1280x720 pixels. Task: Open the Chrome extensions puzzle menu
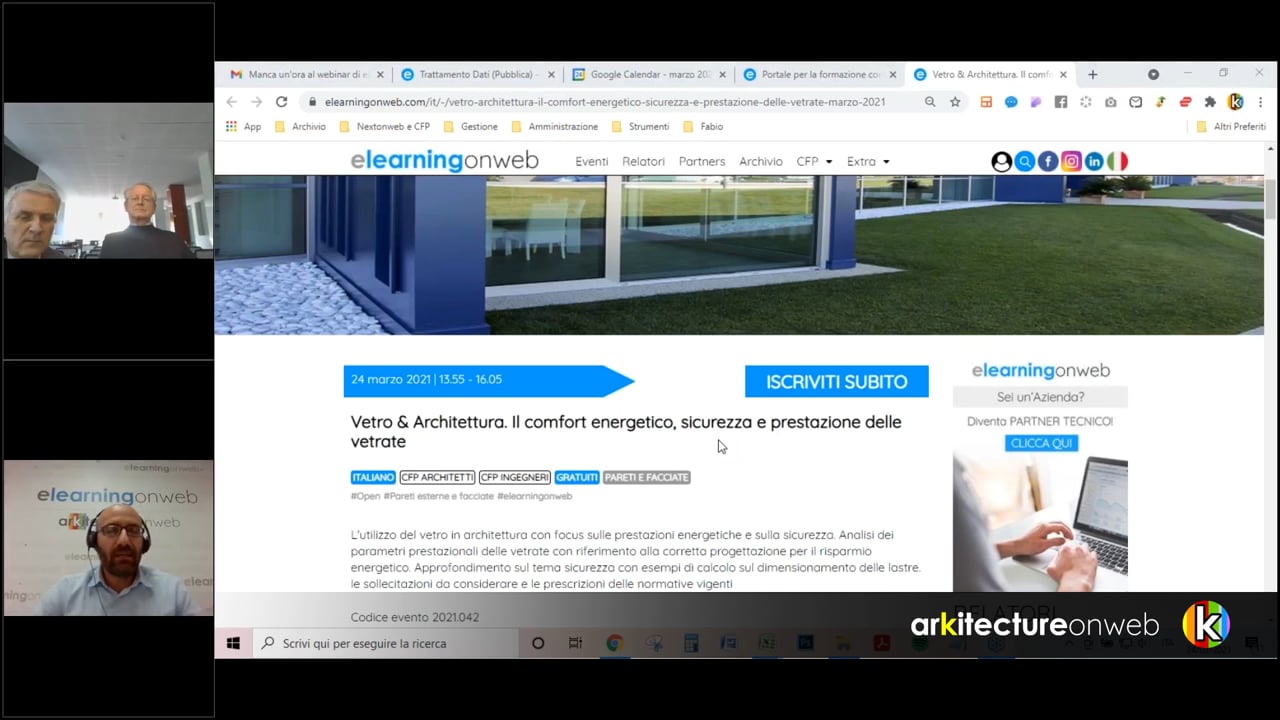coord(1210,102)
